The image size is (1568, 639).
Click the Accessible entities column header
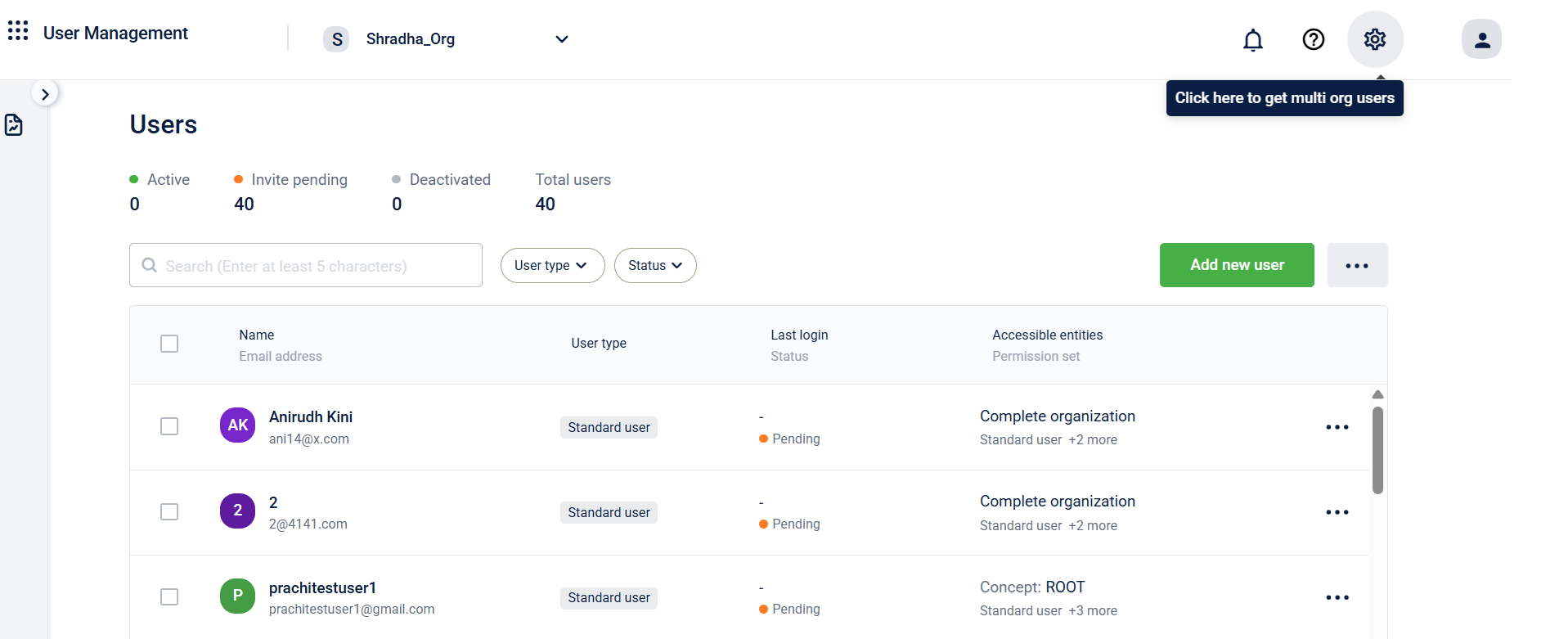1048,335
